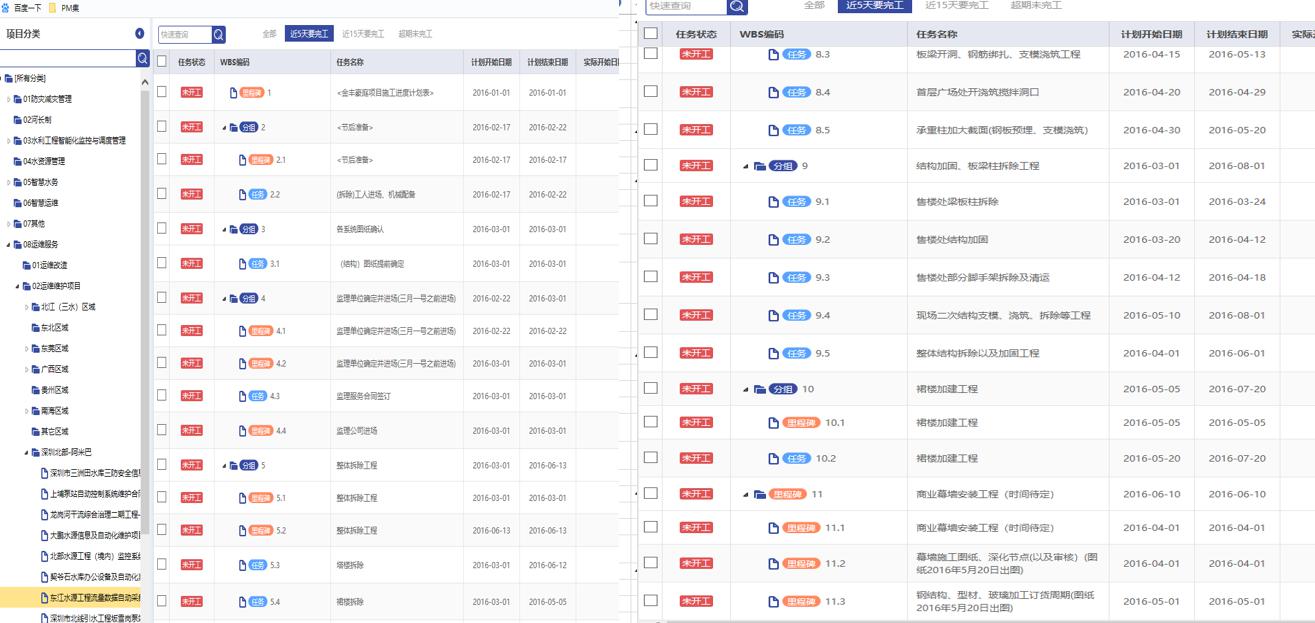The width and height of the screenshot is (1315, 623).
Task: Click the 里程碑 badge on row 10.1
Action: pos(801,423)
